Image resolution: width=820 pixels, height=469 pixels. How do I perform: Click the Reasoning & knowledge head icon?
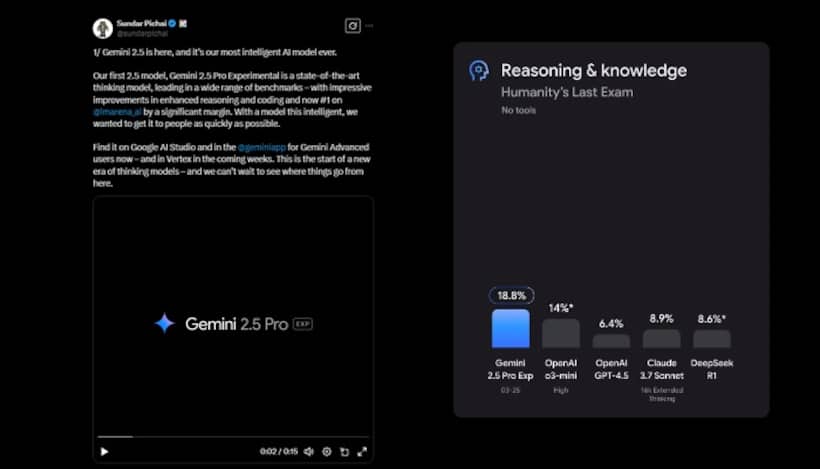point(479,71)
